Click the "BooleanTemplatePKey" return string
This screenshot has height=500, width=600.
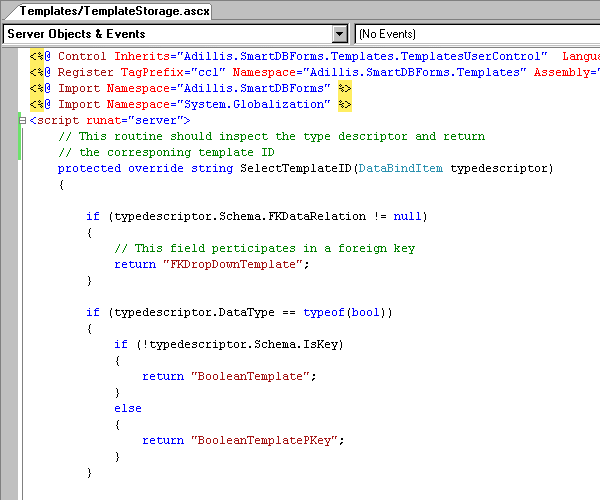264,440
